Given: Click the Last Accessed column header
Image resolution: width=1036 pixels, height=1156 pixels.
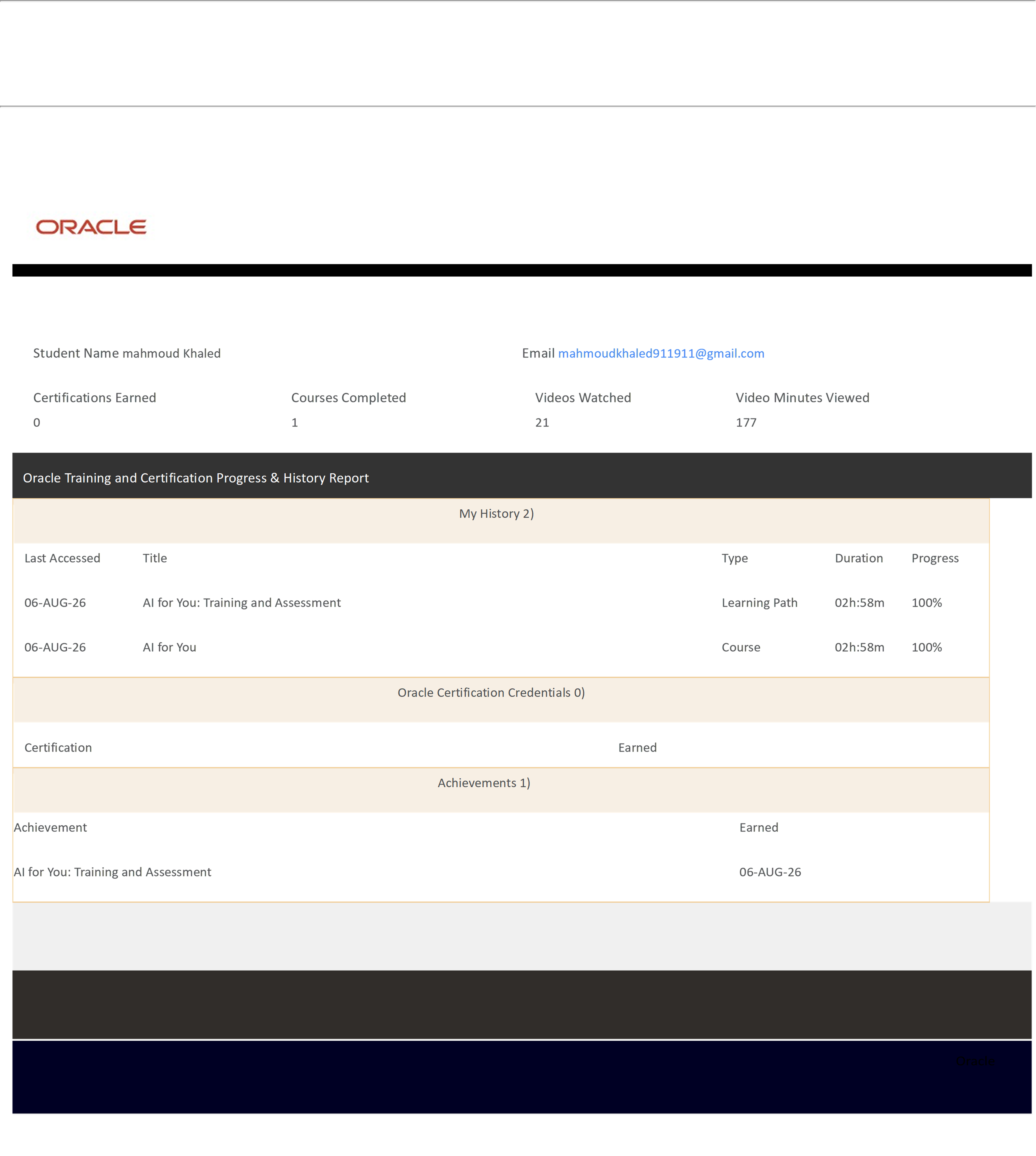Looking at the screenshot, I should pyautogui.click(x=62, y=558).
